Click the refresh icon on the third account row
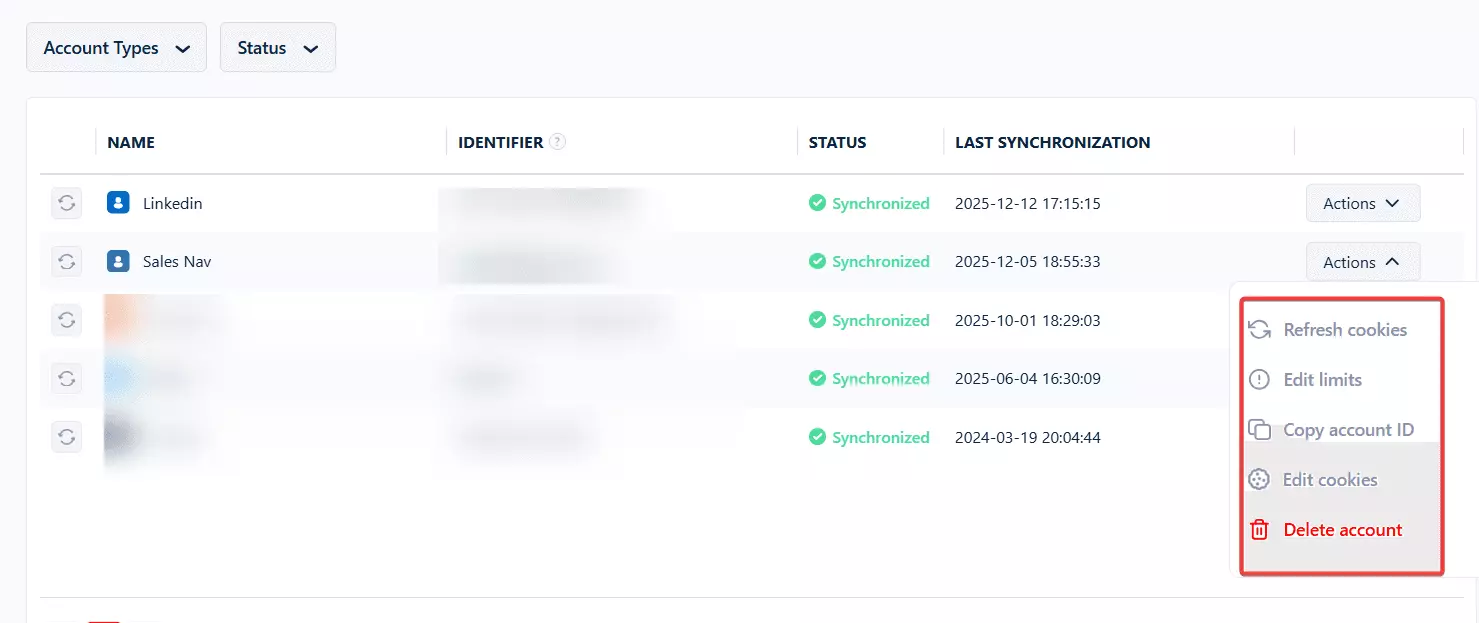 click(66, 320)
